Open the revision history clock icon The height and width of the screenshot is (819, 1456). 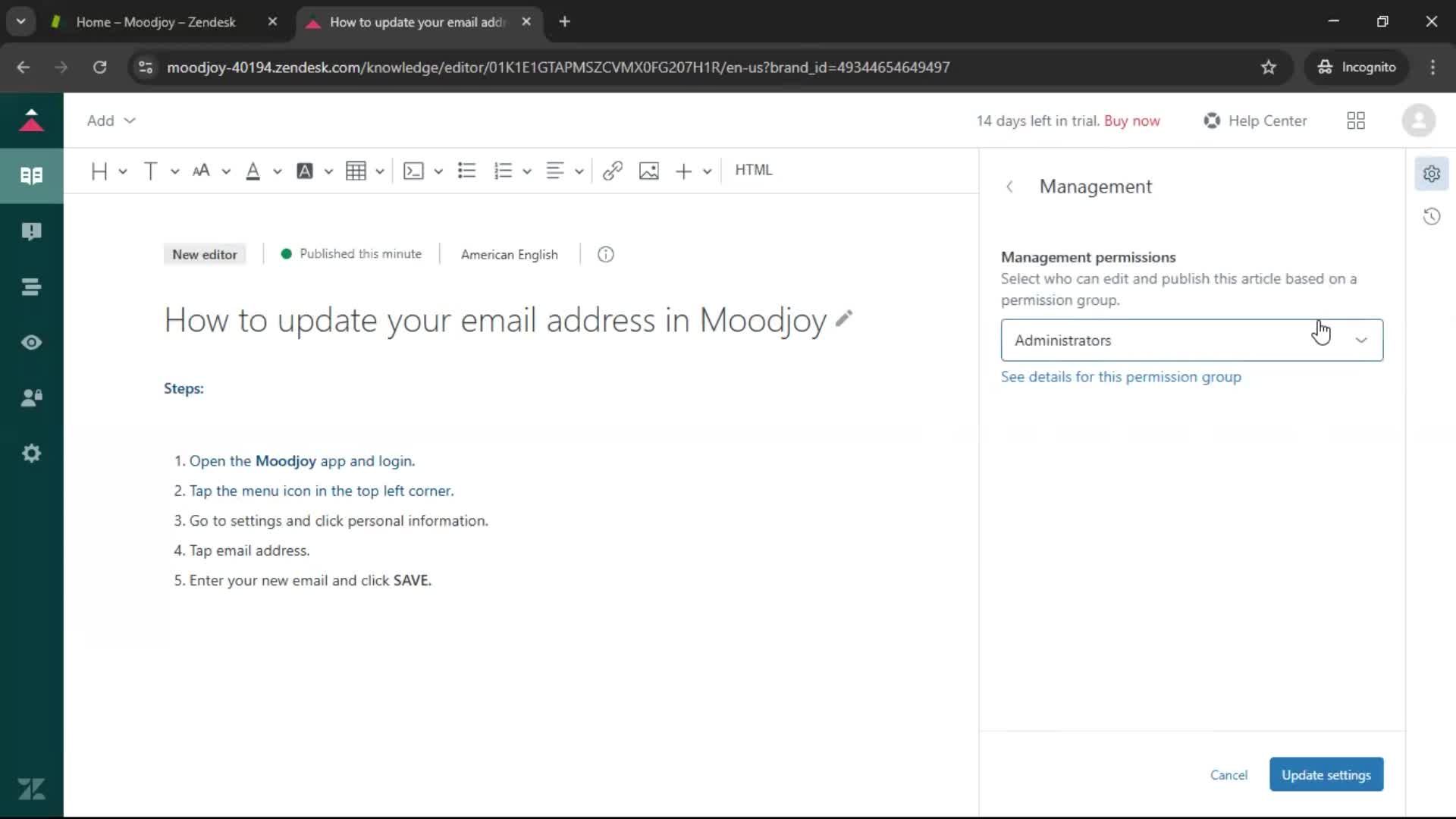(x=1432, y=217)
